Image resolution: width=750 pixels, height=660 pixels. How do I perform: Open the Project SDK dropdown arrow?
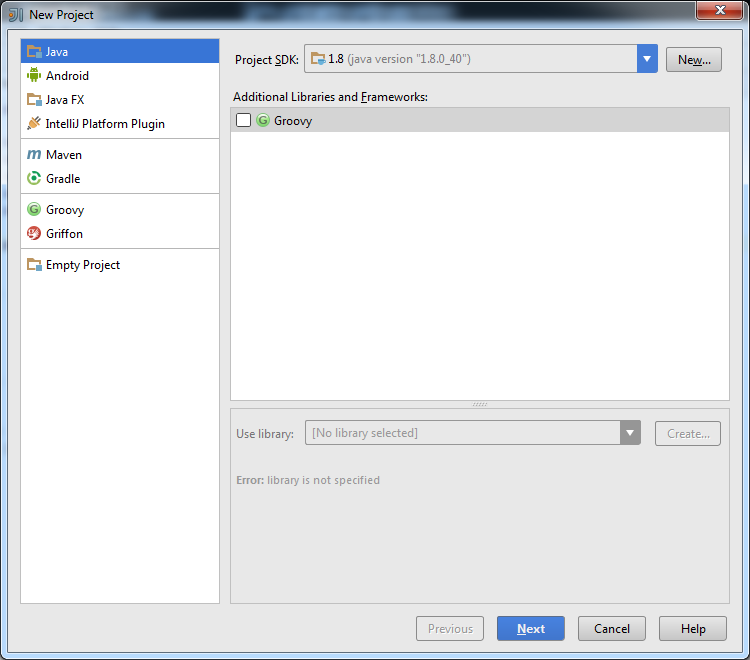(x=647, y=59)
